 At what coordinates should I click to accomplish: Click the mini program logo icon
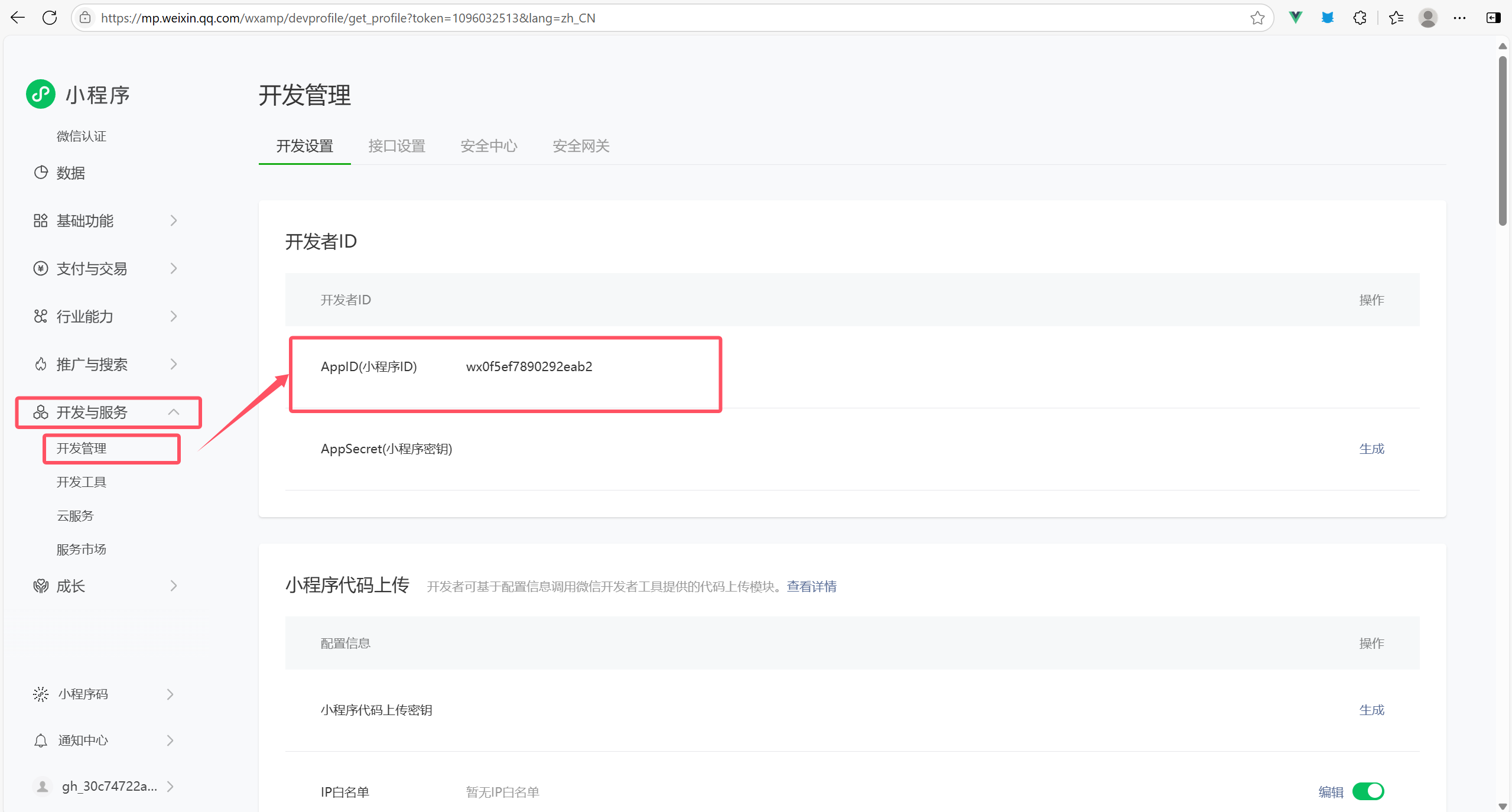[41, 95]
